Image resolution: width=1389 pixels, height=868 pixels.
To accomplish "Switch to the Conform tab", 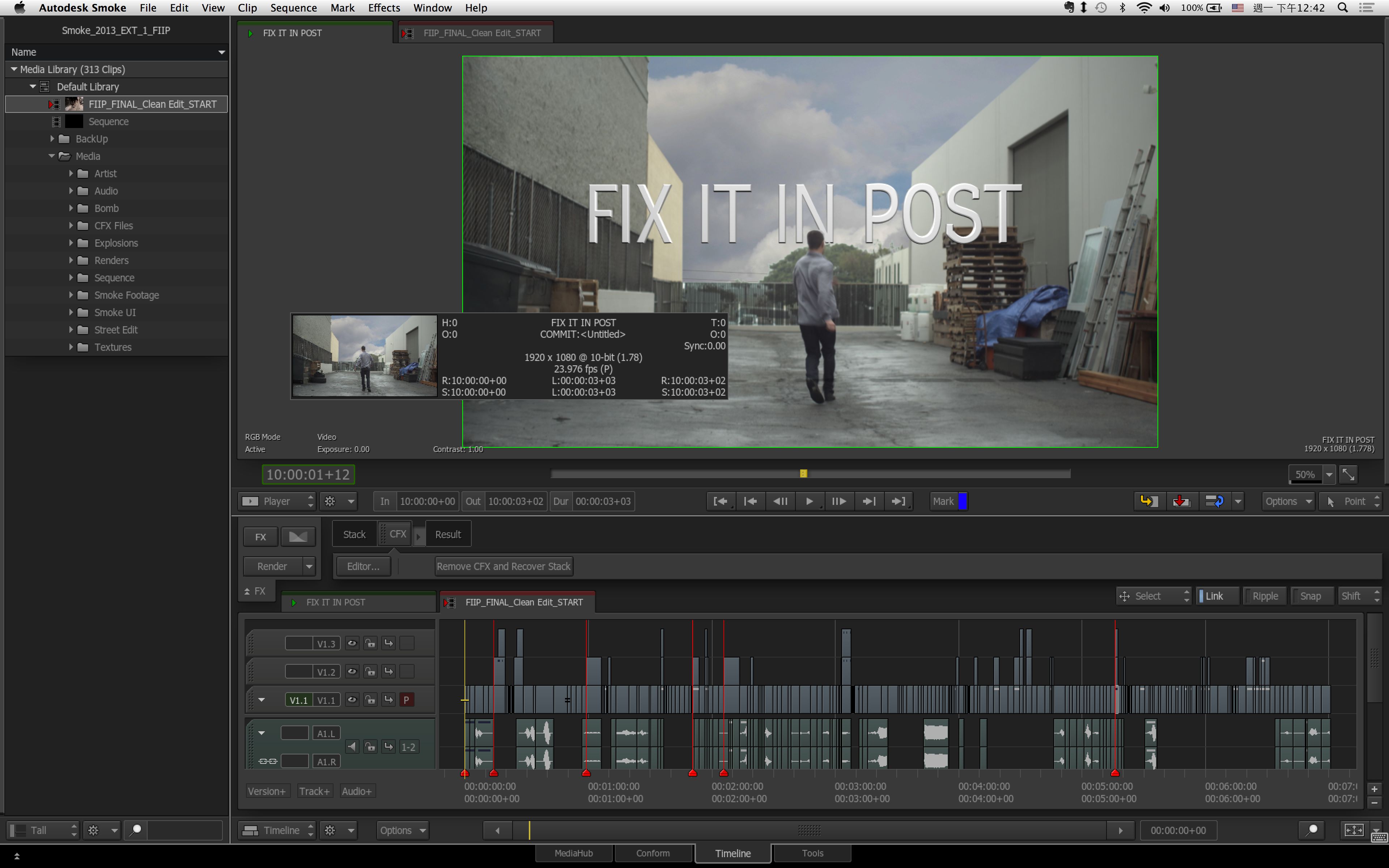I will [653, 853].
